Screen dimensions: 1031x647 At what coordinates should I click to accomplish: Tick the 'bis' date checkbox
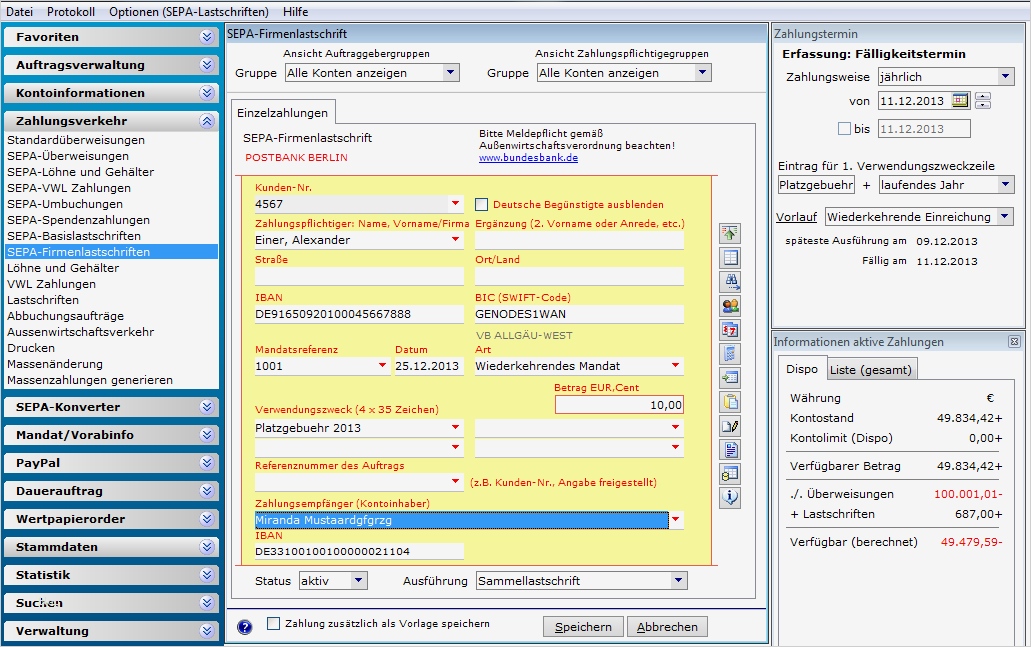click(x=844, y=129)
